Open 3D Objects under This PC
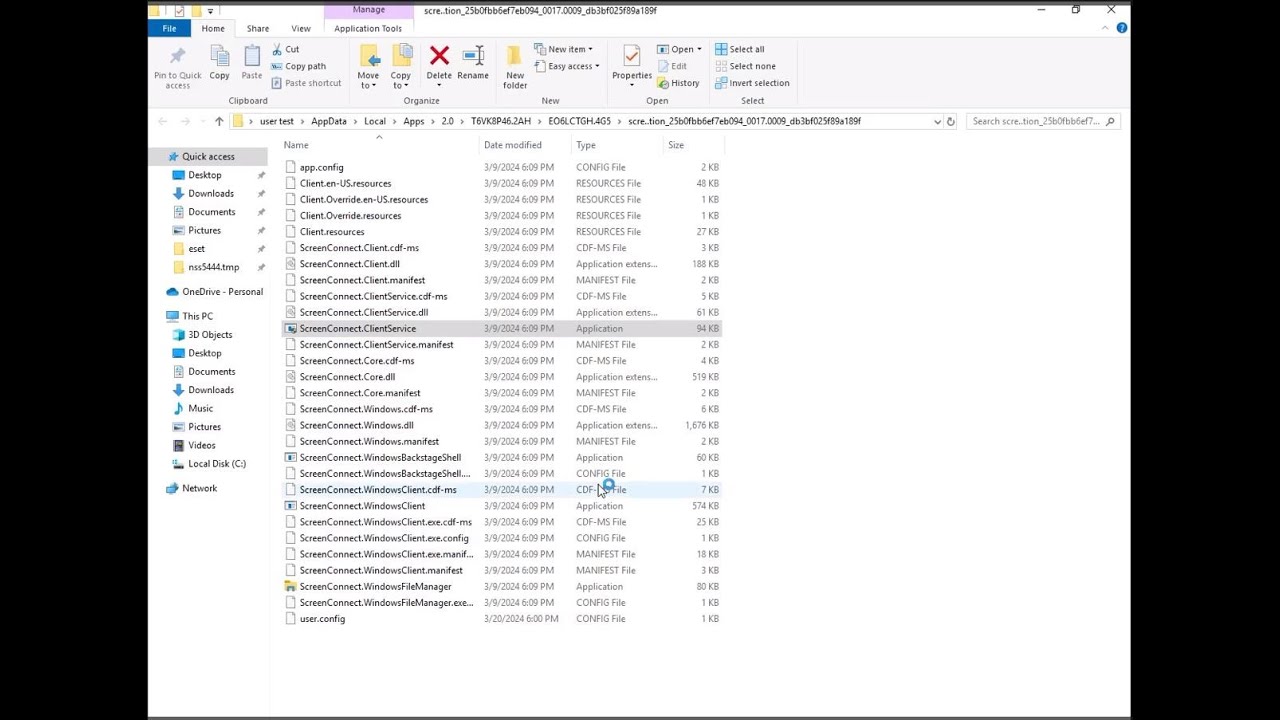1280x720 pixels. pyautogui.click(x=210, y=335)
